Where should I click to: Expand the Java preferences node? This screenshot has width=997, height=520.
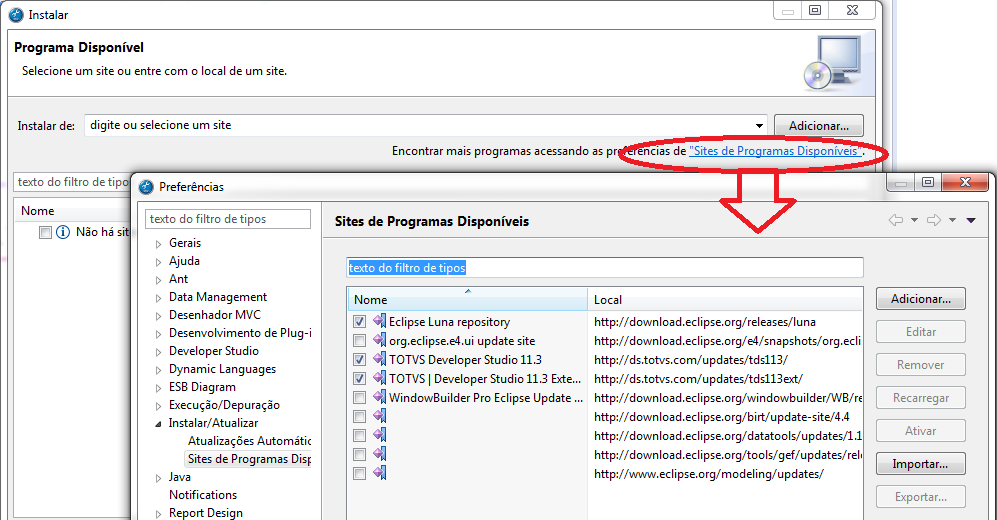pos(158,478)
